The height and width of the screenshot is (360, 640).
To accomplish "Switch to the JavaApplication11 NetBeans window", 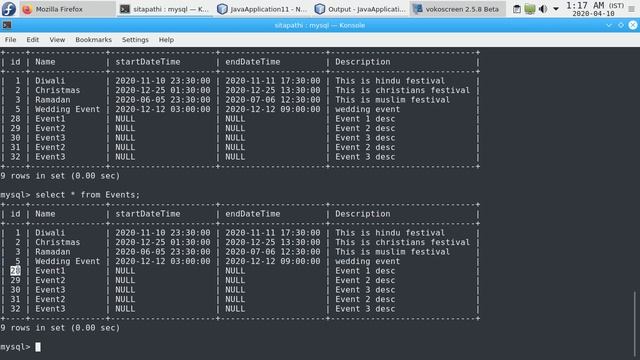I will click(262, 9).
